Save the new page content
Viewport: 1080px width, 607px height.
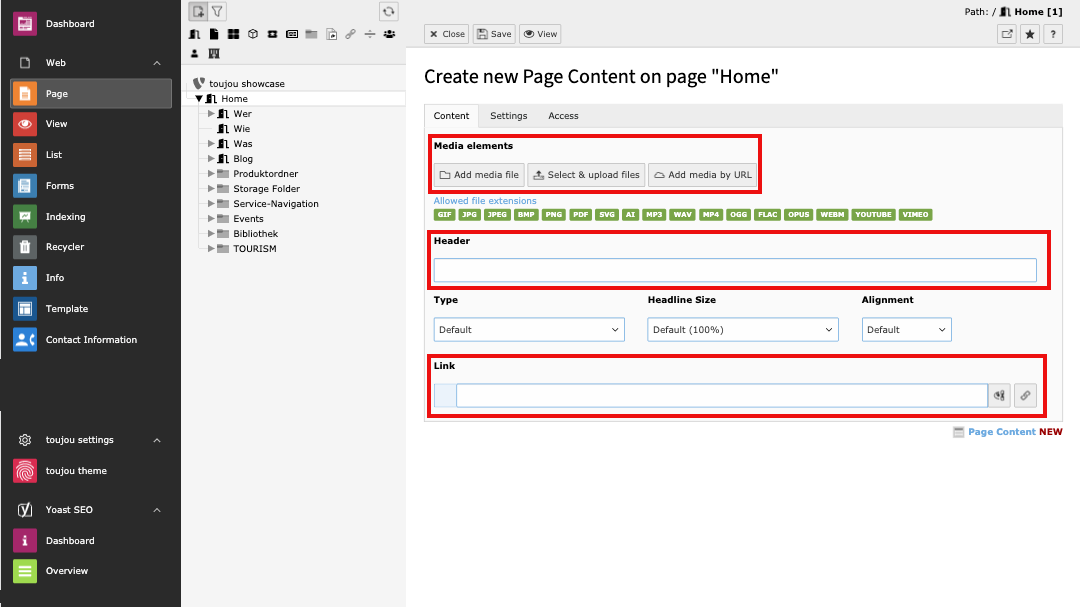click(494, 34)
